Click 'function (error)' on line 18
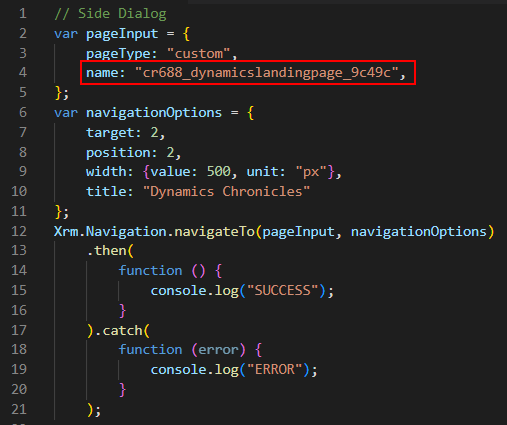This screenshot has width=507, height=425. (182, 350)
